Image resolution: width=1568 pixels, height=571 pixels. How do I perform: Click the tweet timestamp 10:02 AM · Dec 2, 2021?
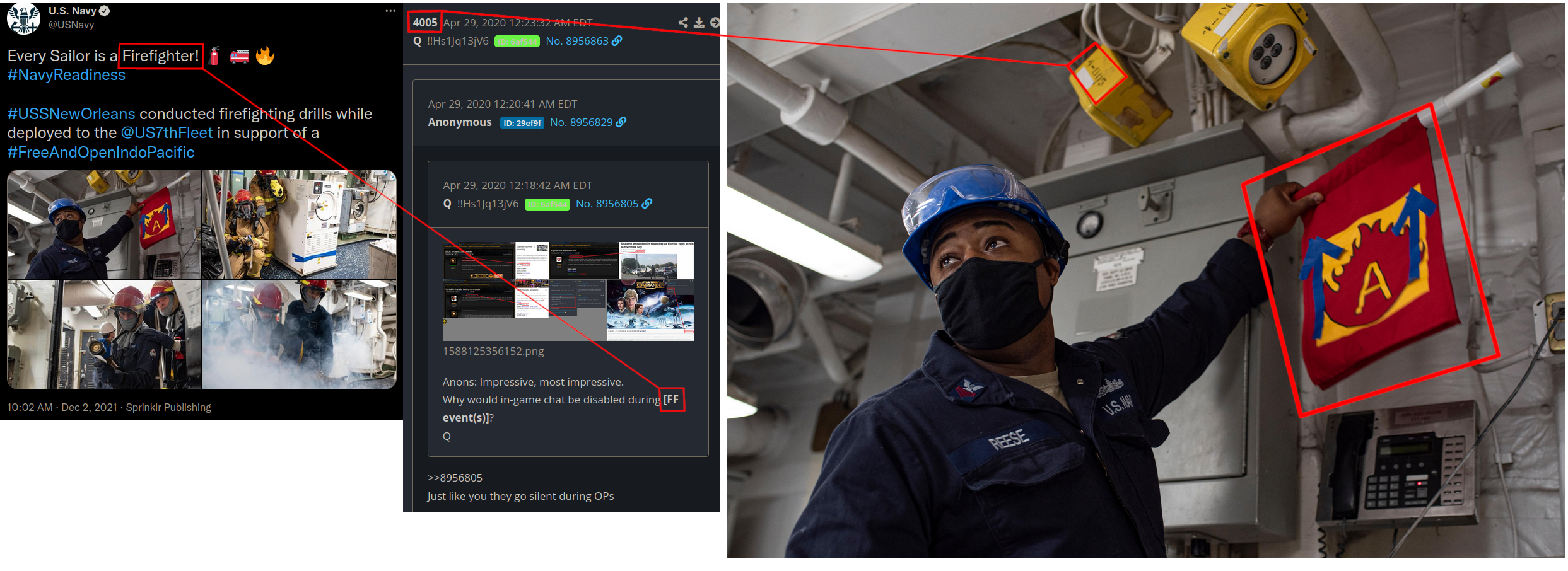click(x=62, y=407)
